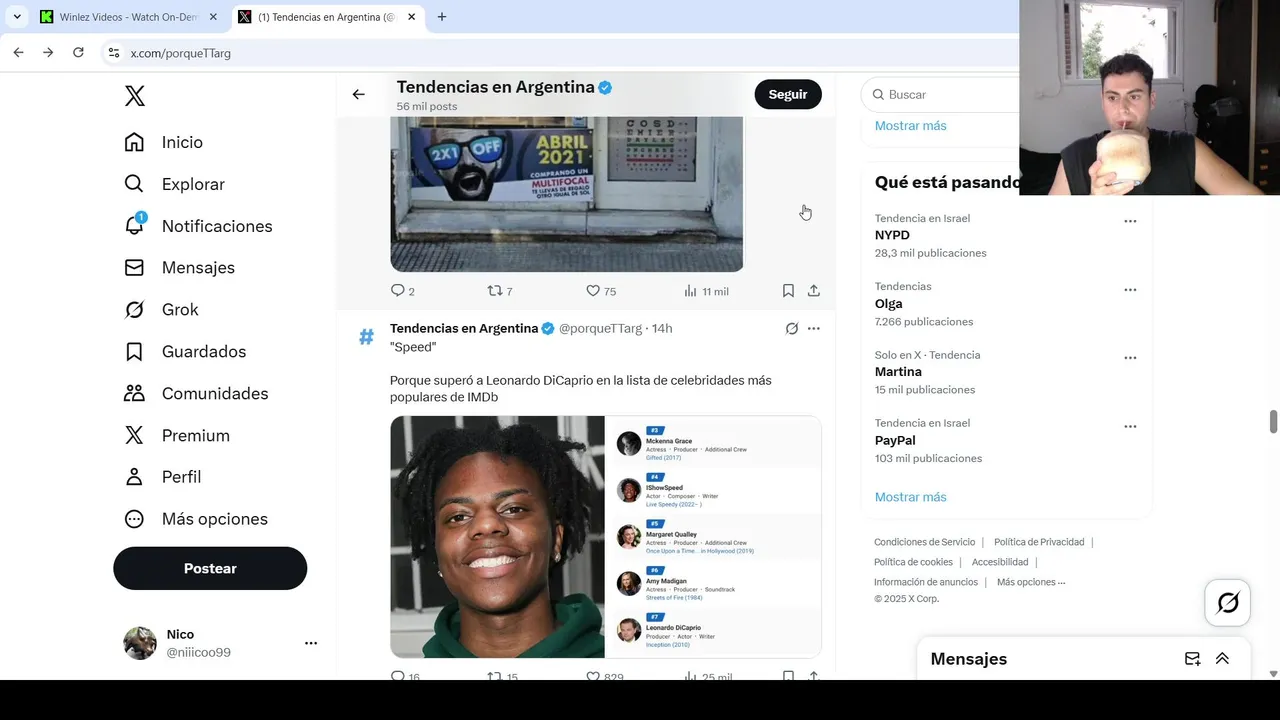The height and width of the screenshot is (720, 1280).
Task: Switch to Winlez Videos tab
Action: (128, 17)
